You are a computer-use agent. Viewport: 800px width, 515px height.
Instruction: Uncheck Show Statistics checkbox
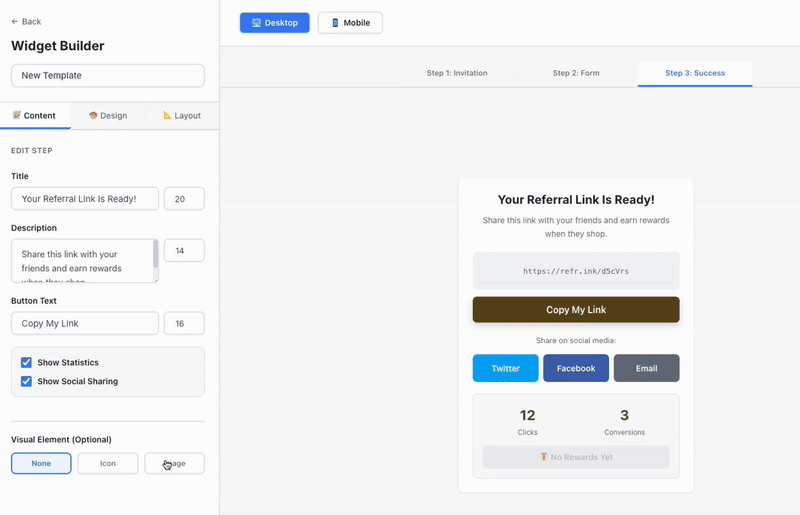pyautogui.click(x=27, y=363)
